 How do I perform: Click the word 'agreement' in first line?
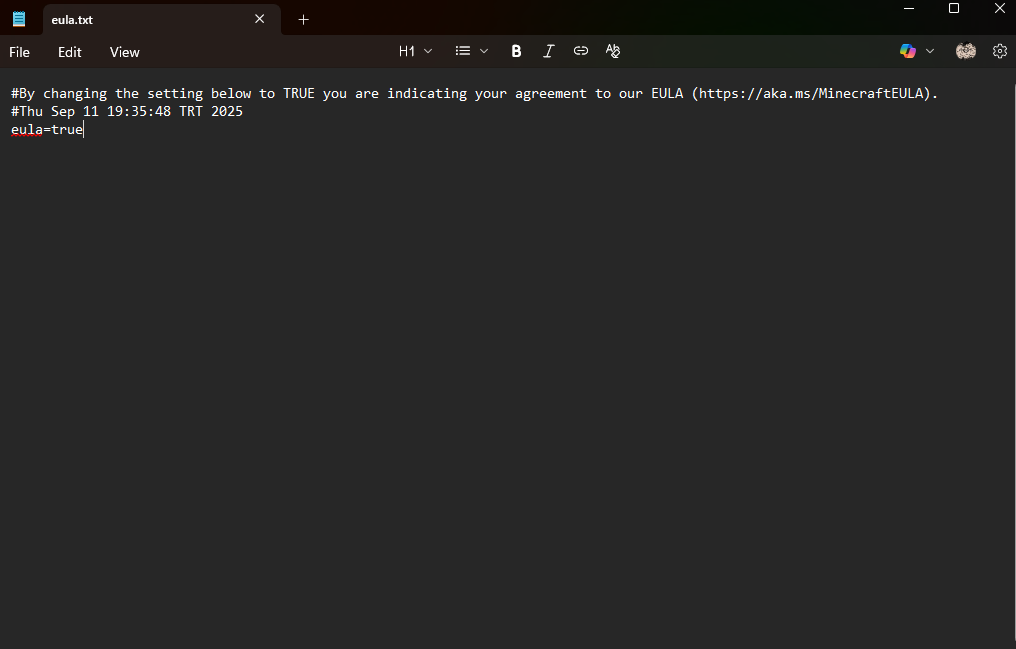(551, 93)
